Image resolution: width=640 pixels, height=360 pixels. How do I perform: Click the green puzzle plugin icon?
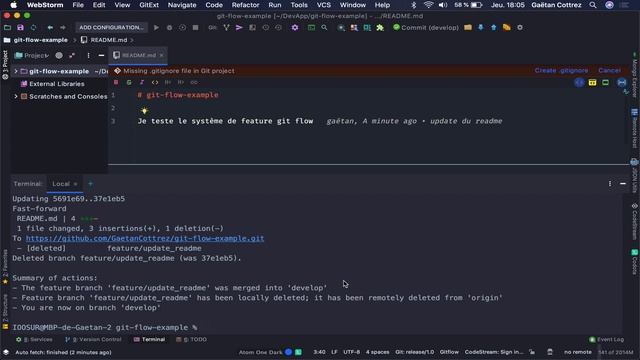[380, 28]
